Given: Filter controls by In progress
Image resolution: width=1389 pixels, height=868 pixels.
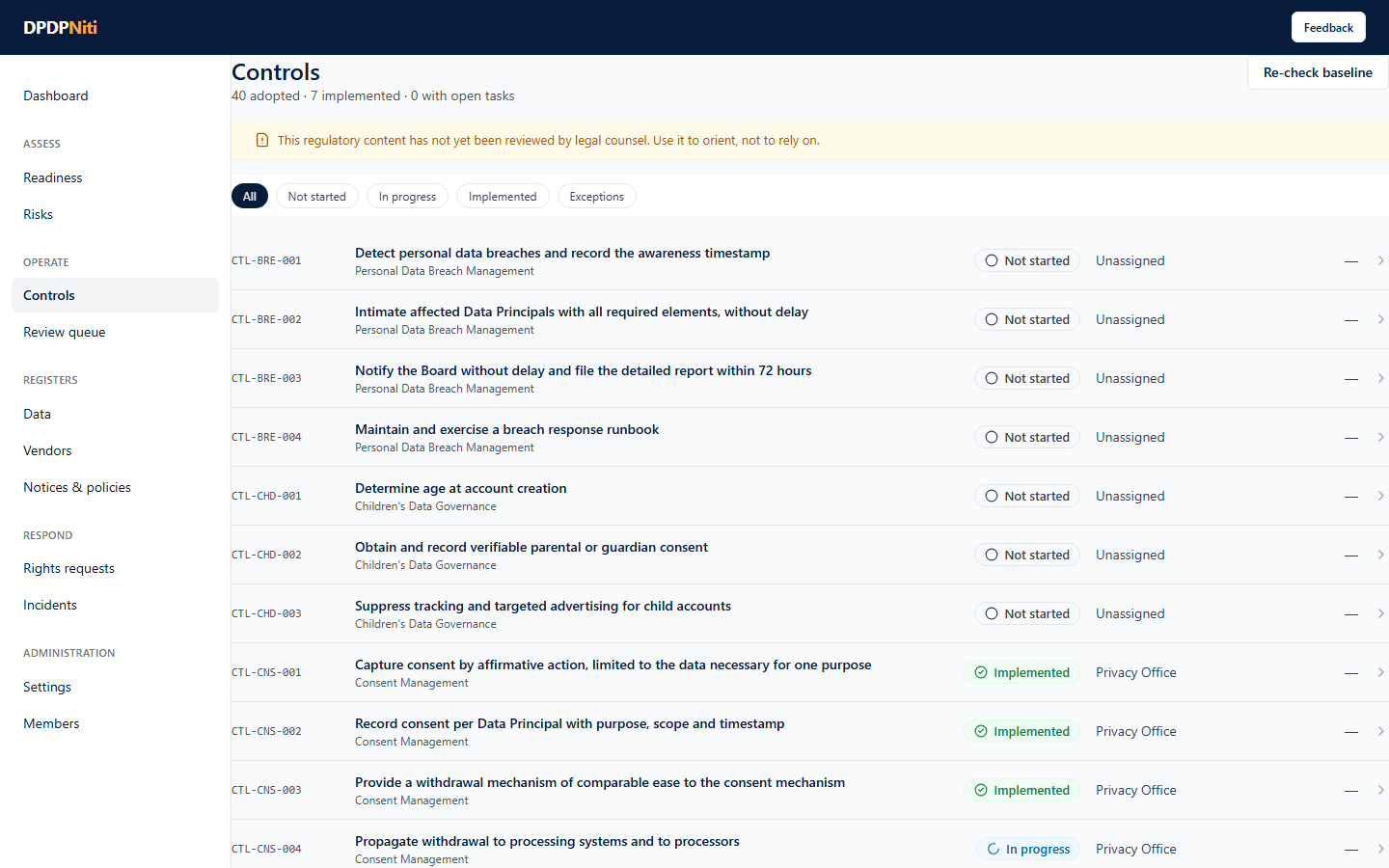Looking at the screenshot, I should pos(407,196).
